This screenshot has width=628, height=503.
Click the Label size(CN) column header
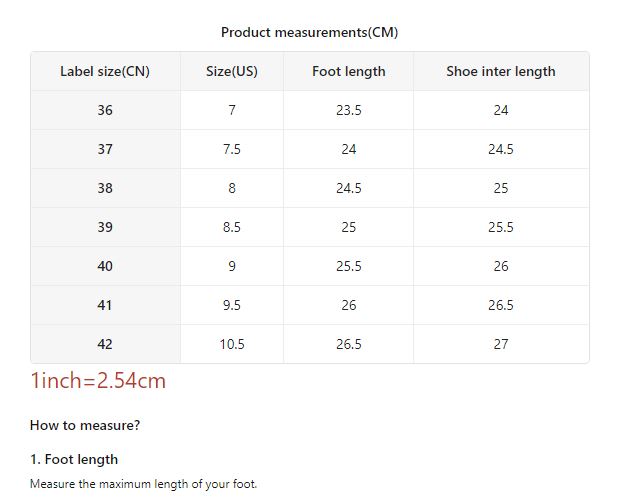click(x=105, y=71)
